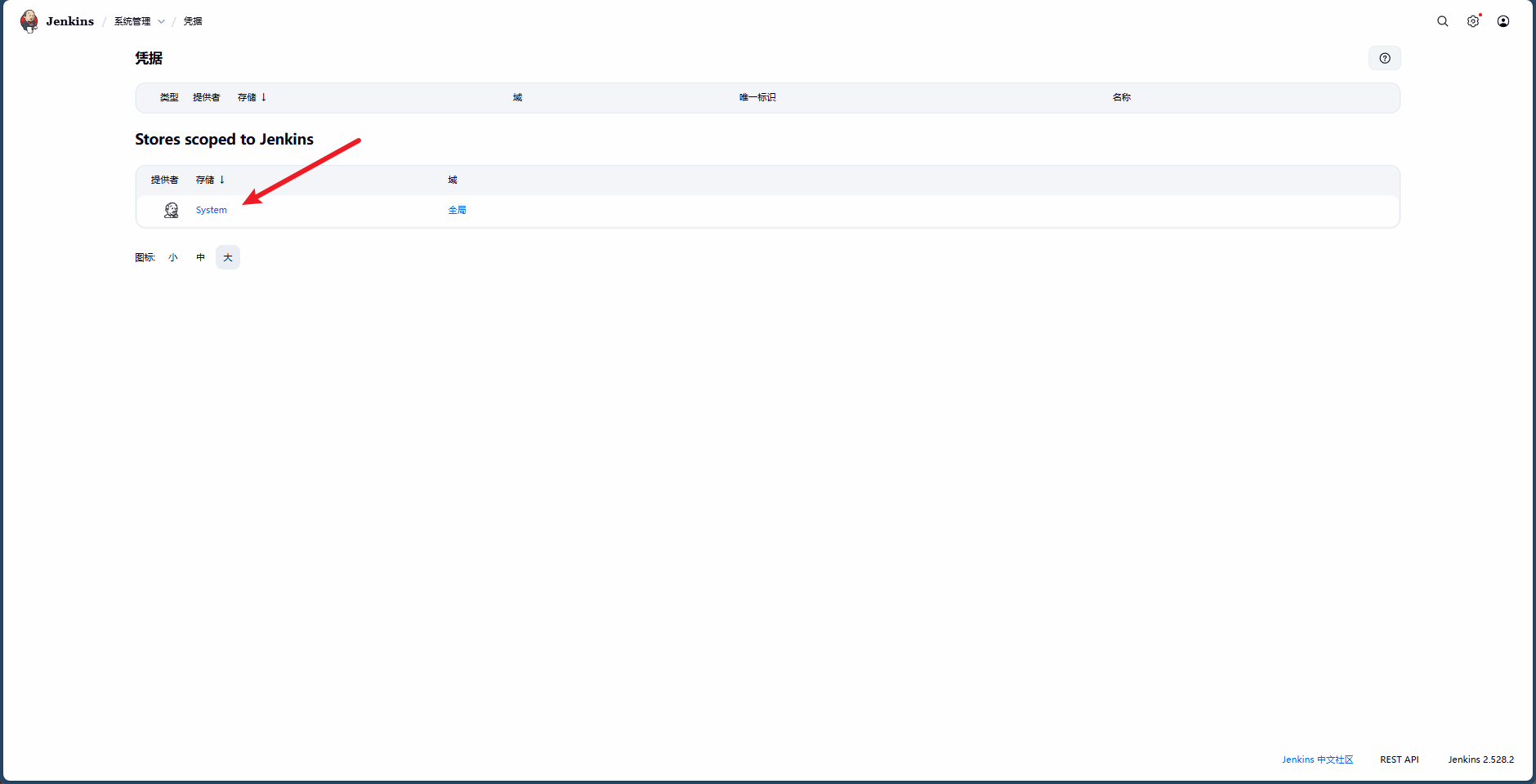
Task: Open the REST API footer link
Action: (x=1400, y=759)
